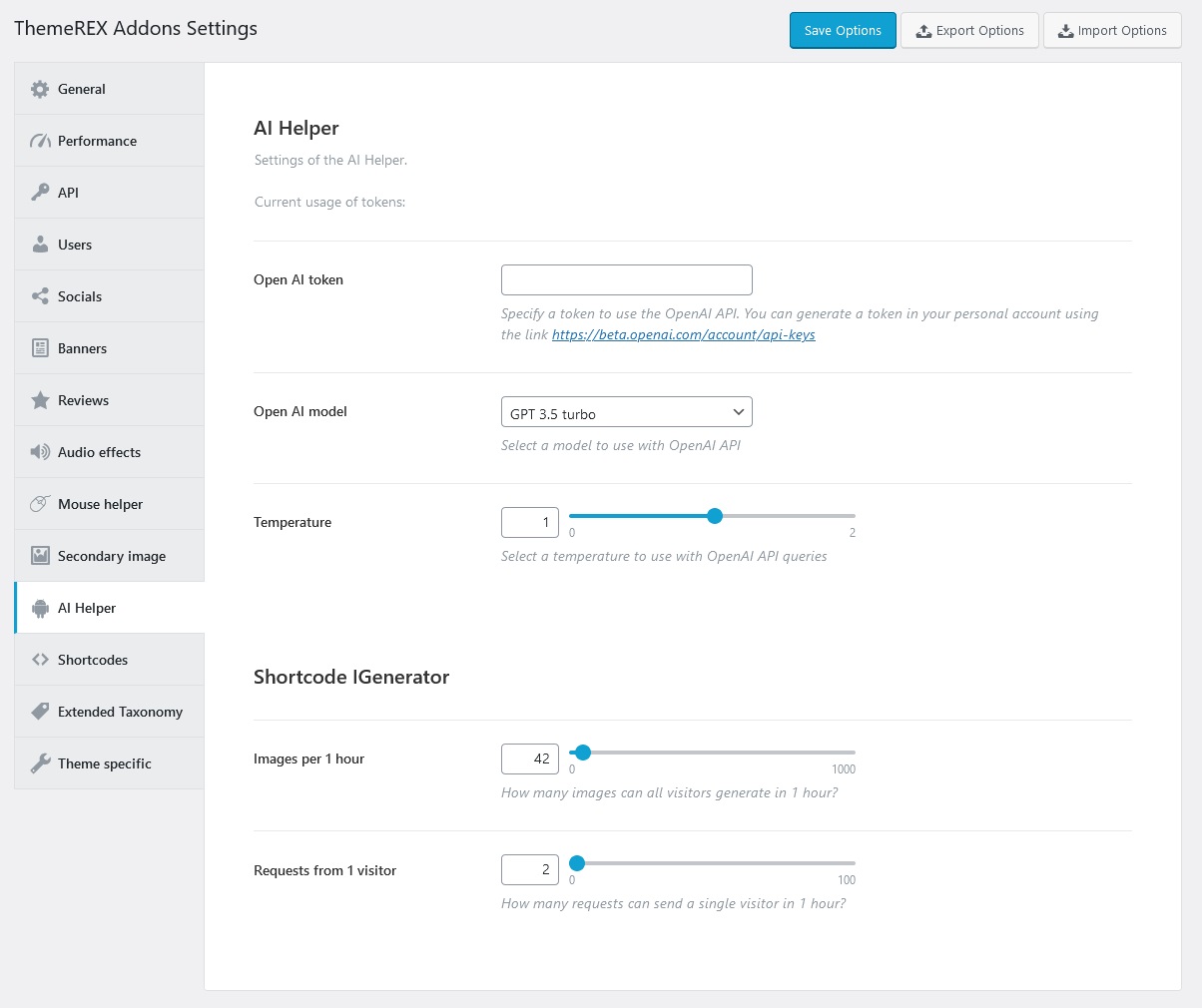Open the Mouse helper tab

110,504
